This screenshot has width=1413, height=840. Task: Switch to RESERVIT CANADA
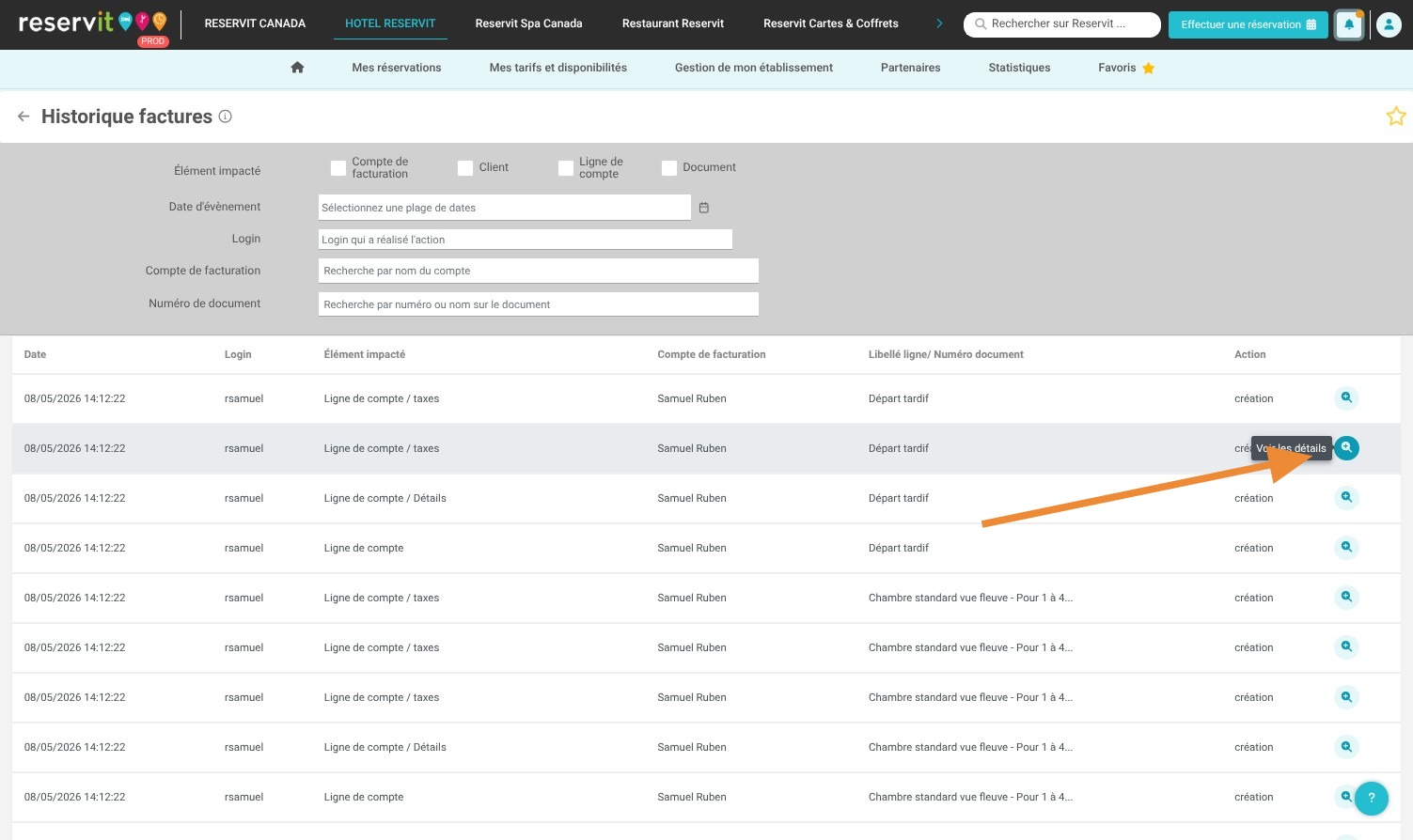(255, 23)
